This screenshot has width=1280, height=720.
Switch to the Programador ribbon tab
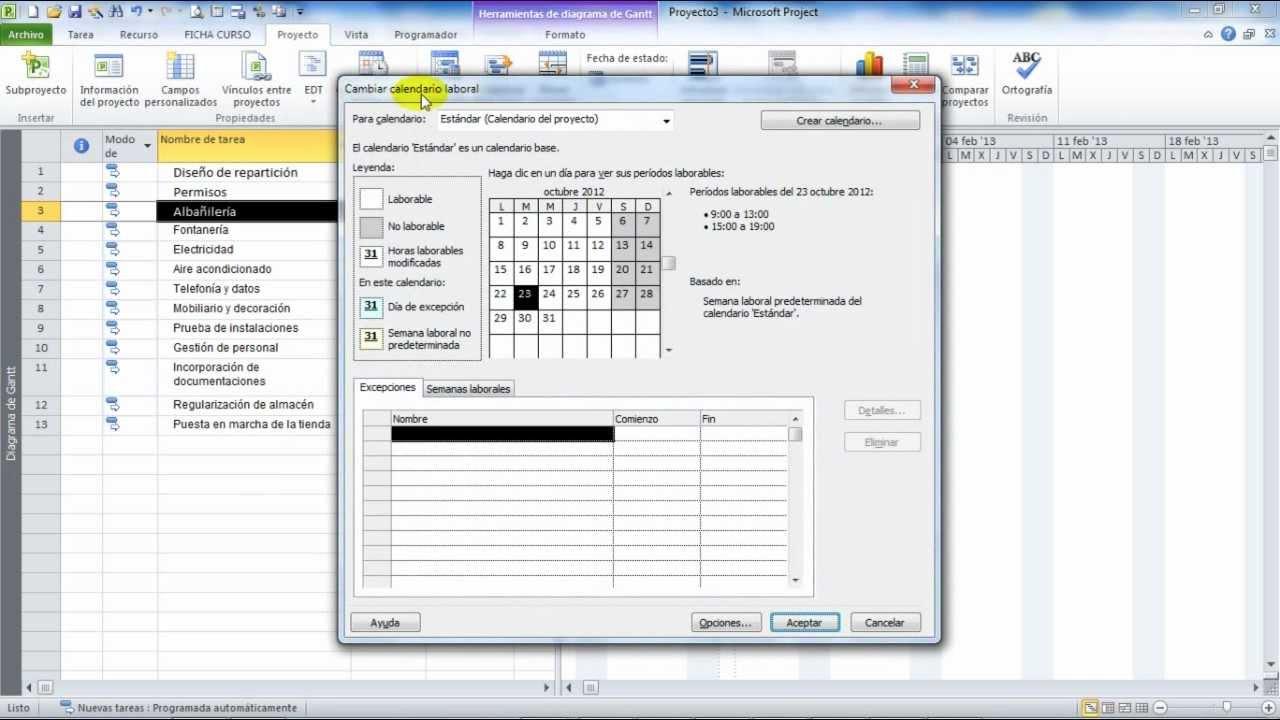(425, 34)
